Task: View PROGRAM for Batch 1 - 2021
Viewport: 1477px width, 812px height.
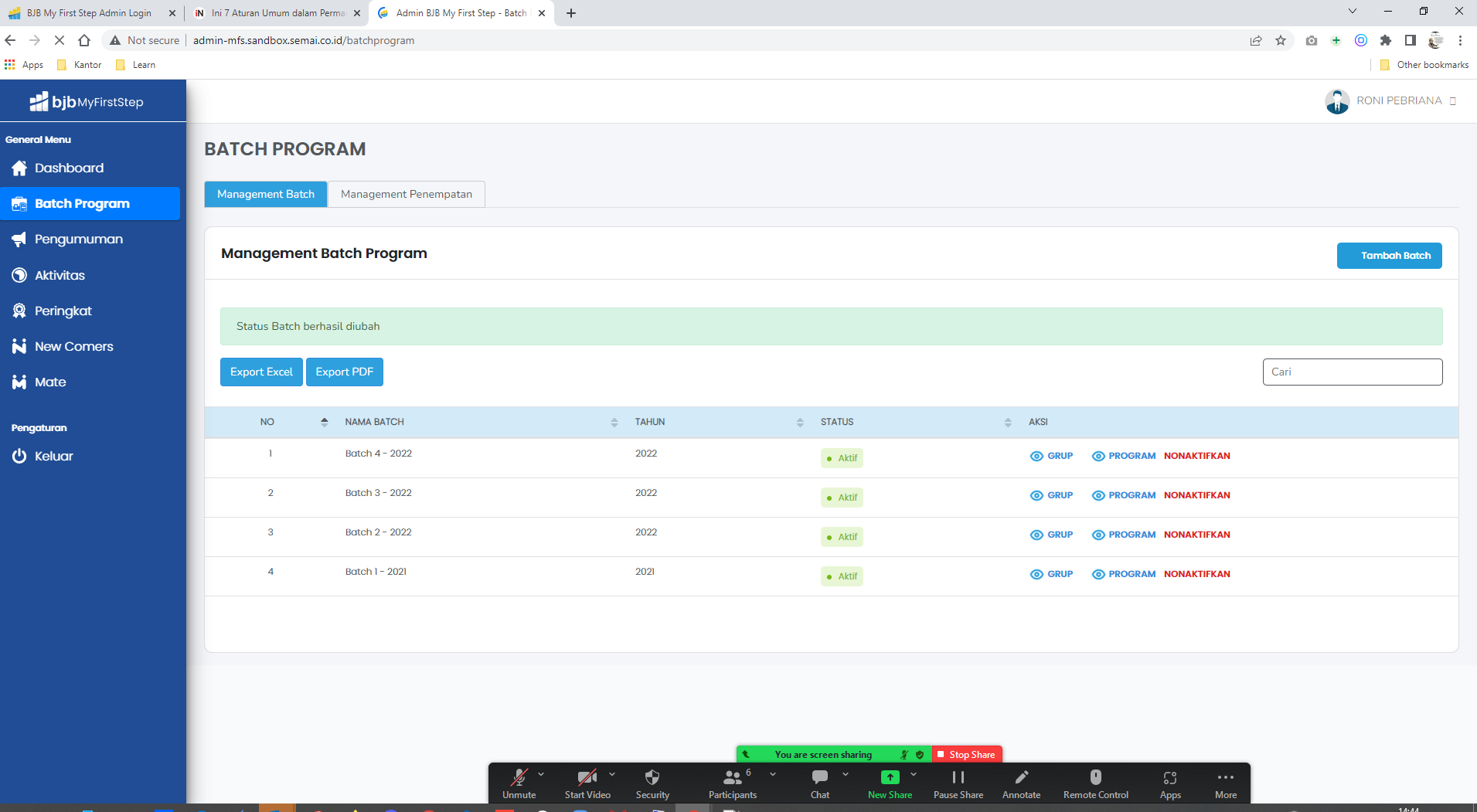Action: click(x=1124, y=574)
